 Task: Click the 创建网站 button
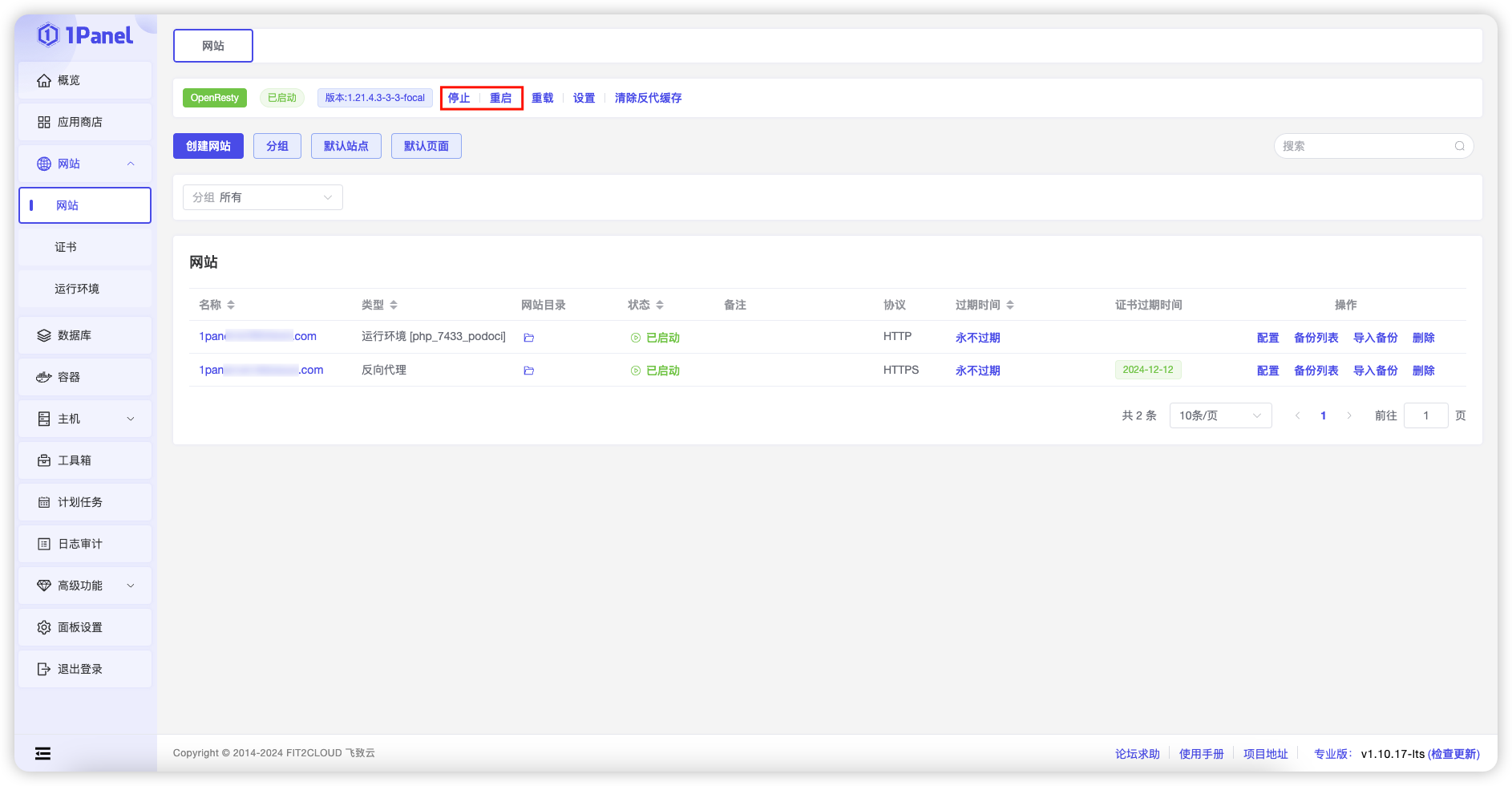point(208,145)
